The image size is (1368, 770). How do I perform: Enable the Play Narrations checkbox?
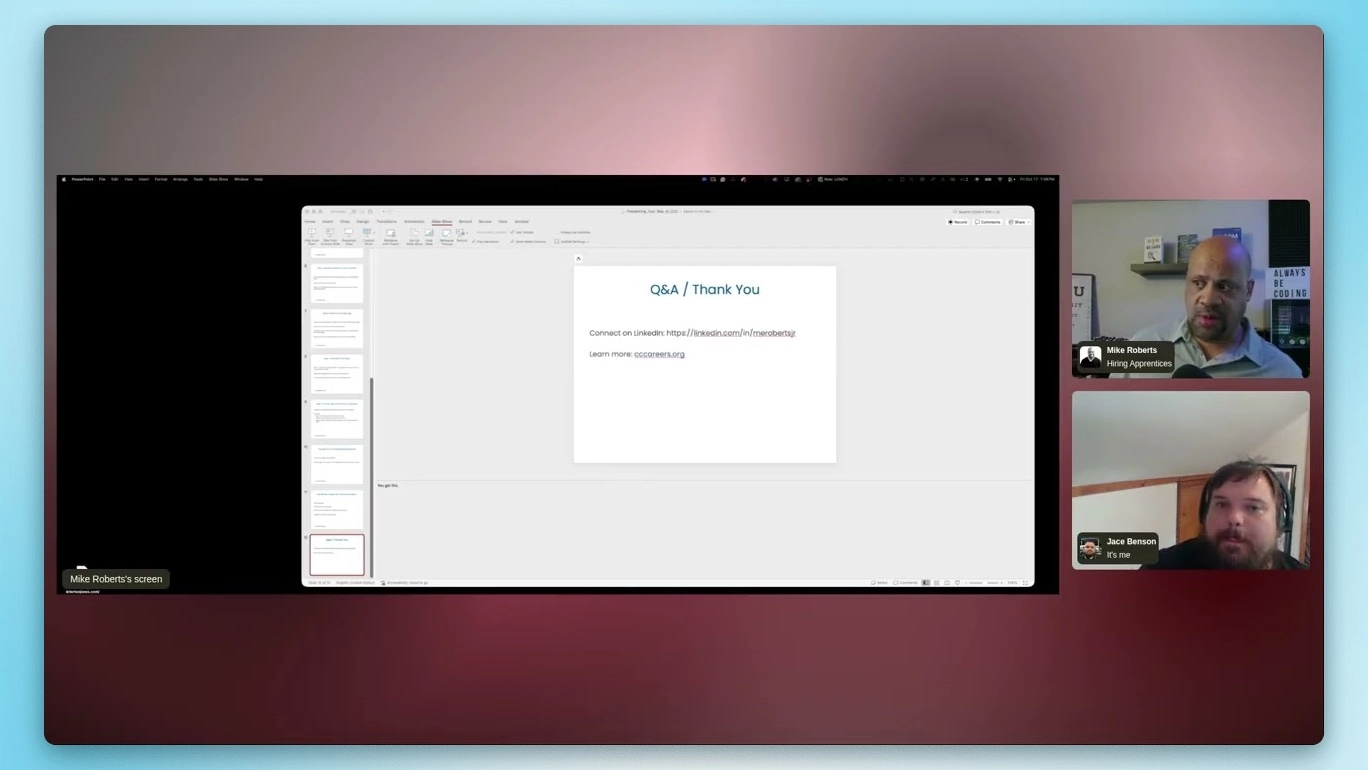point(474,240)
